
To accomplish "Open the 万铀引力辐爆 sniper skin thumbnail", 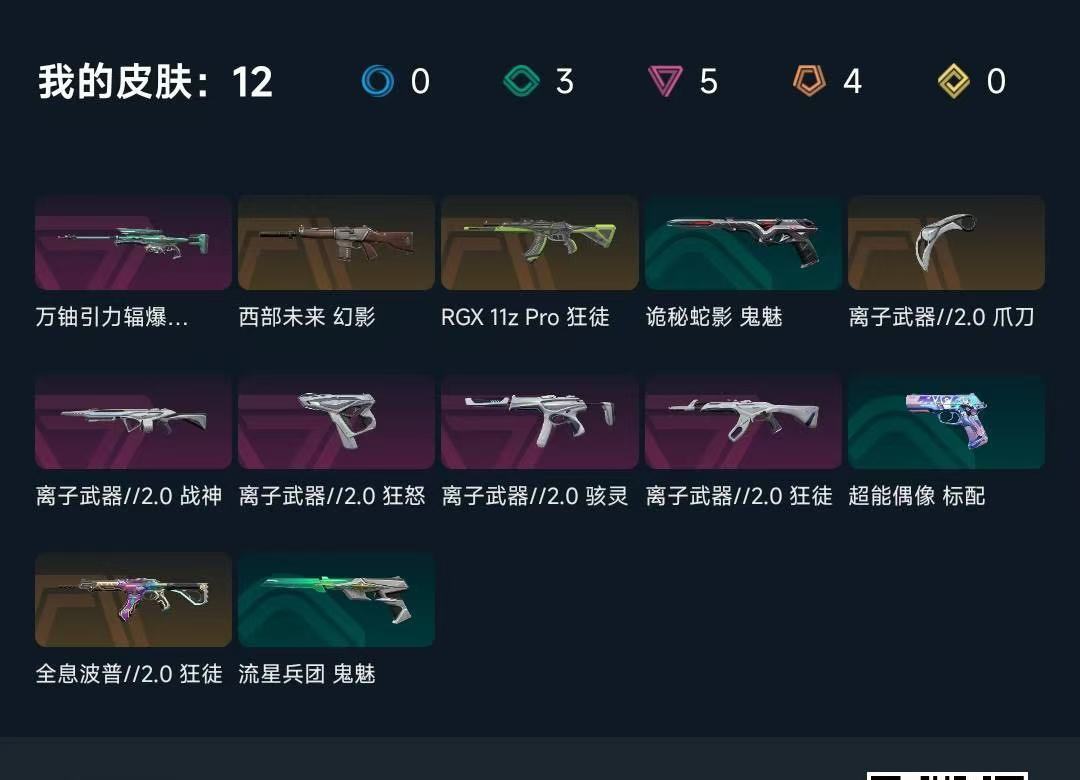I will (x=133, y=243).
